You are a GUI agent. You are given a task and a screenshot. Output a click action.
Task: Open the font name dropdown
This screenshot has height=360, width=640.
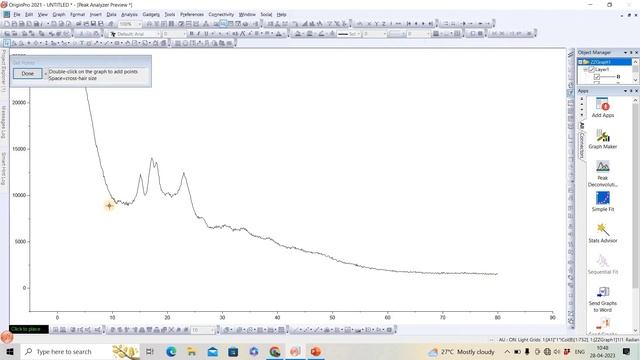click(158, 34)
